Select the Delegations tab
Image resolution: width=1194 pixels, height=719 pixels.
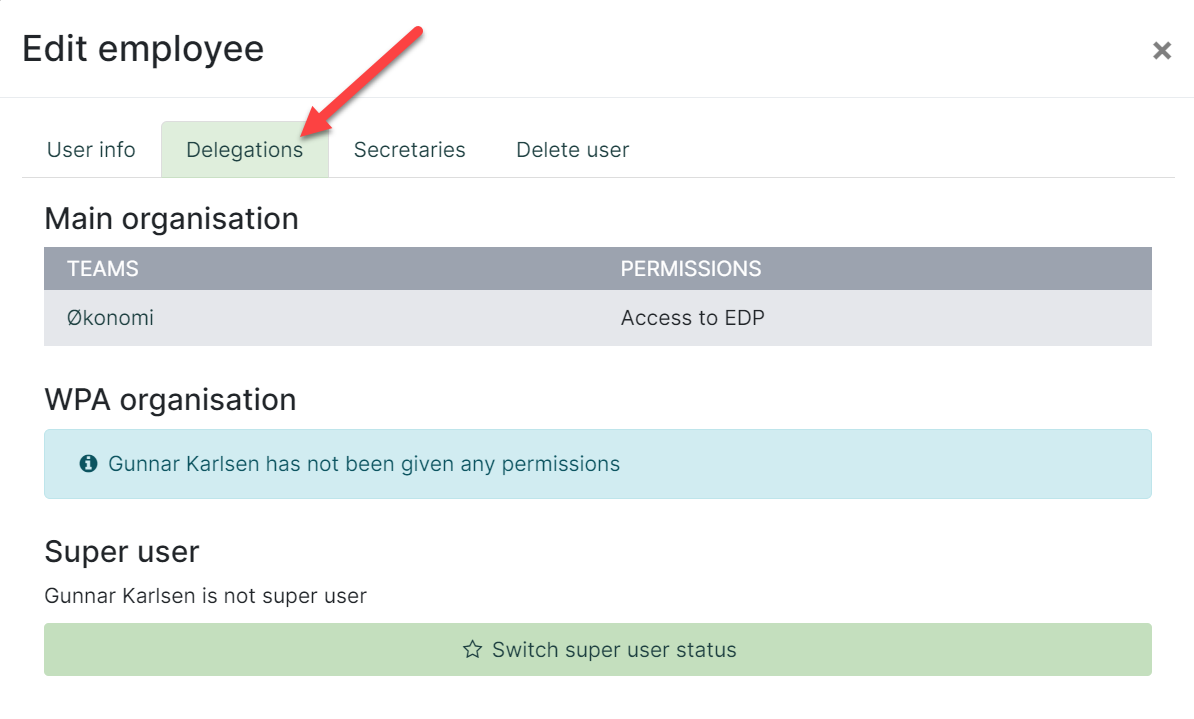coord(244,149)
